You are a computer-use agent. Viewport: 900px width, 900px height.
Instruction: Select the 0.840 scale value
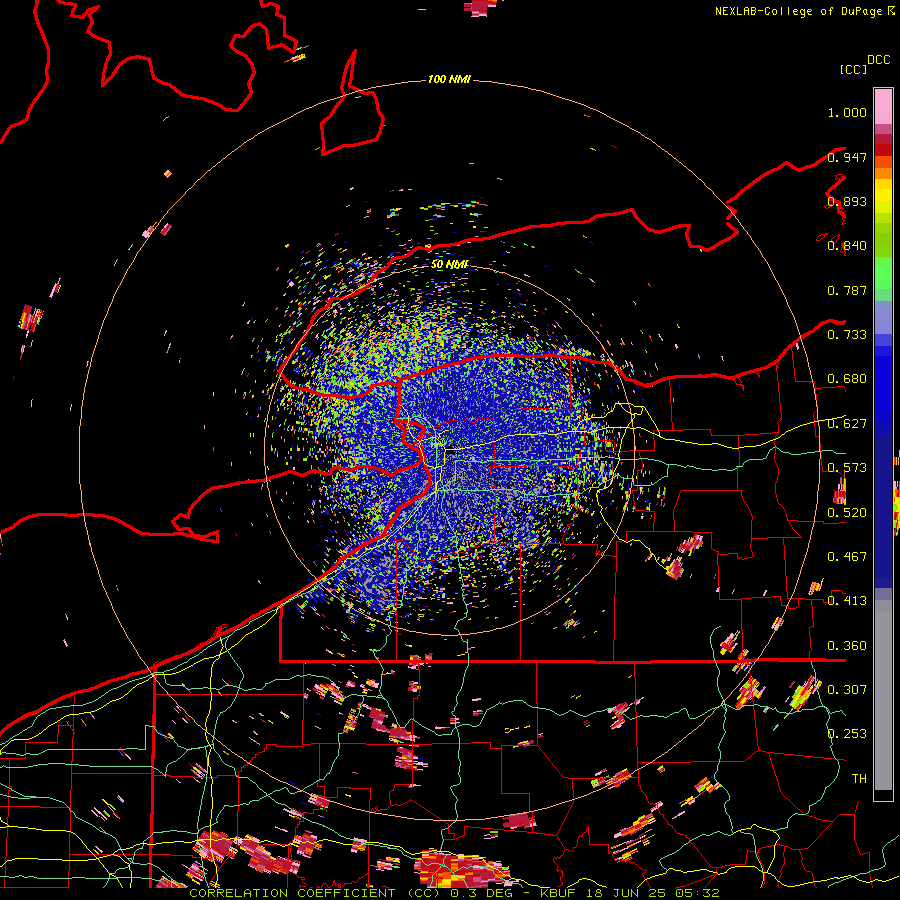pyautogui.click(x=847, y=246)
